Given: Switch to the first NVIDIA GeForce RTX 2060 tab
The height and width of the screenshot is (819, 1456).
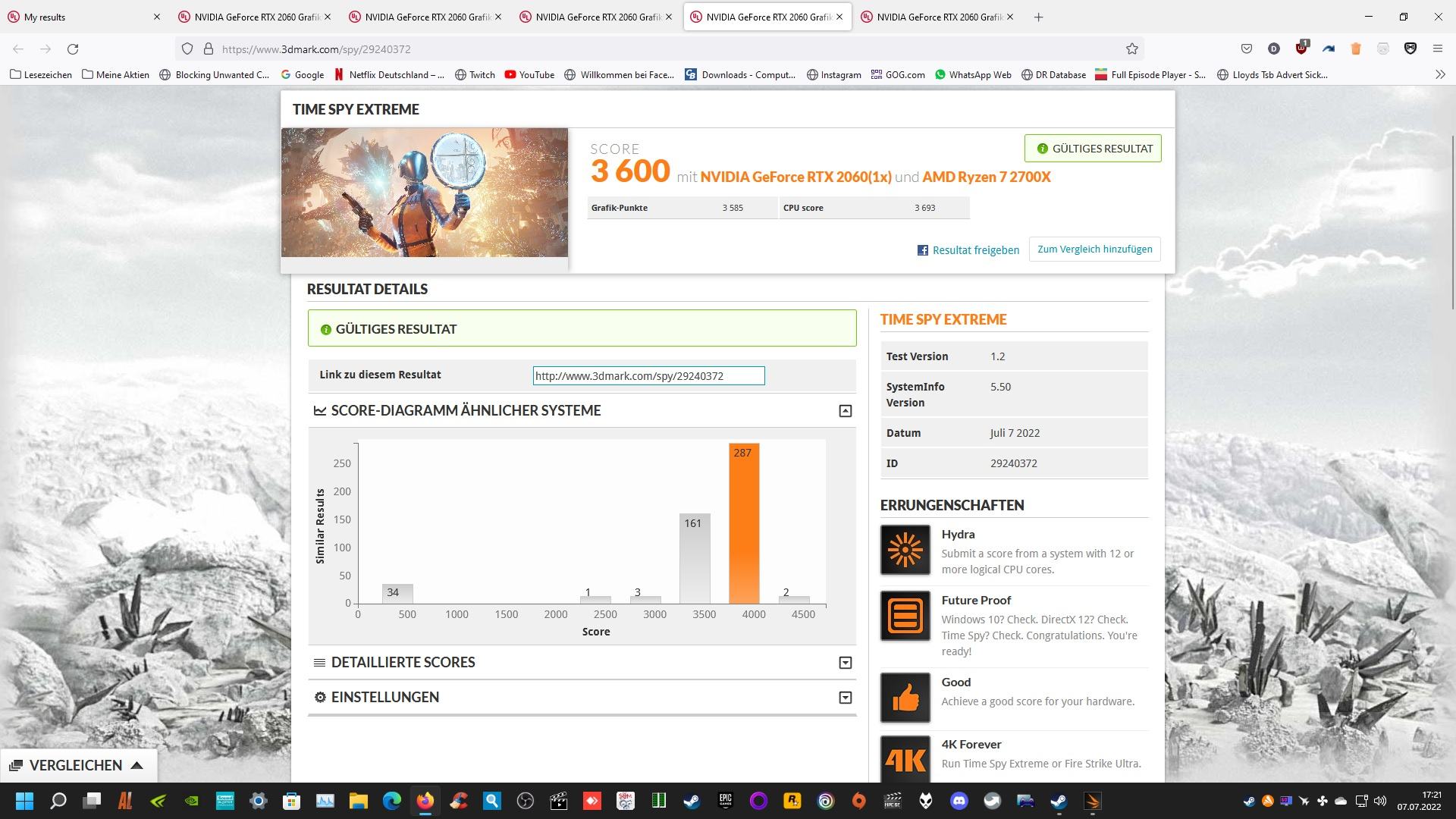Looking at the screenshot, I should pos(256,17).
